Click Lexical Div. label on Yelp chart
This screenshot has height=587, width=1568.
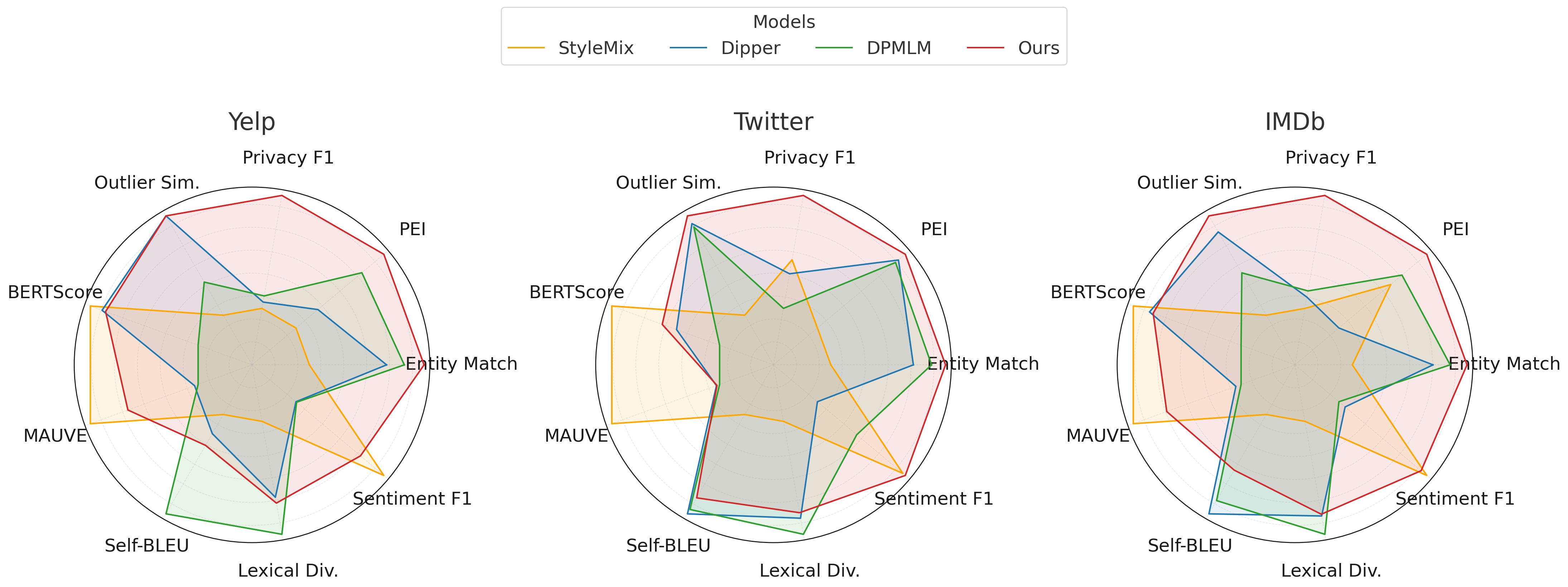click(288, 571)
